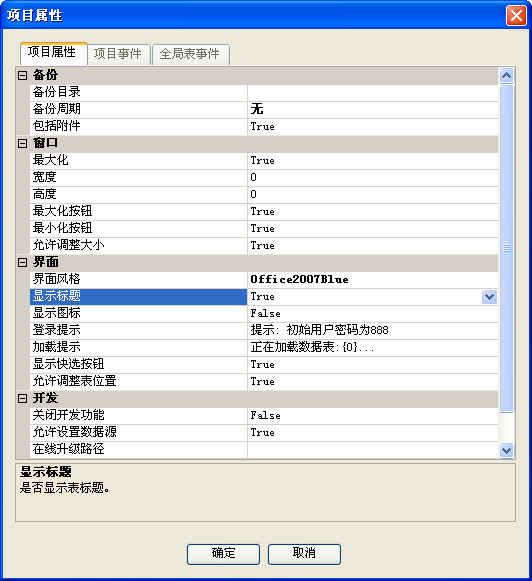This screenshot has width=532, height=581.
Task: Open the 全局表事件 tab
Action: (x=190, y=54)
